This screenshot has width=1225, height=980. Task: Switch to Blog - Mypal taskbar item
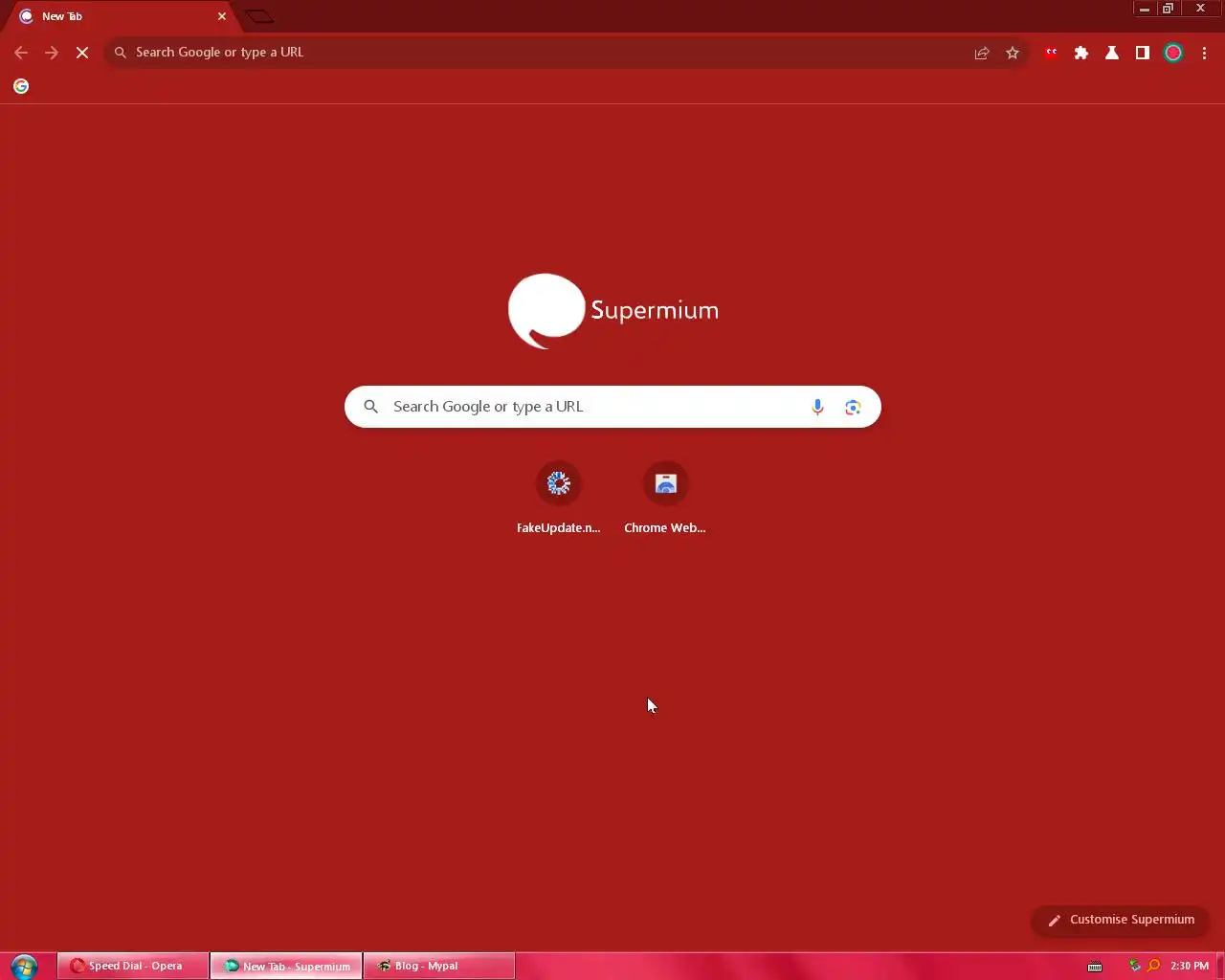click(439, 966)
